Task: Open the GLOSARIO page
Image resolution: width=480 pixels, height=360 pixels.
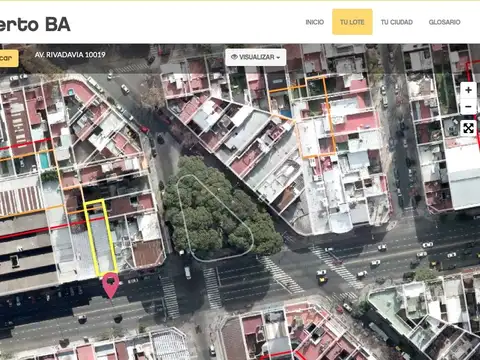Action: click(x=444, y=22)
